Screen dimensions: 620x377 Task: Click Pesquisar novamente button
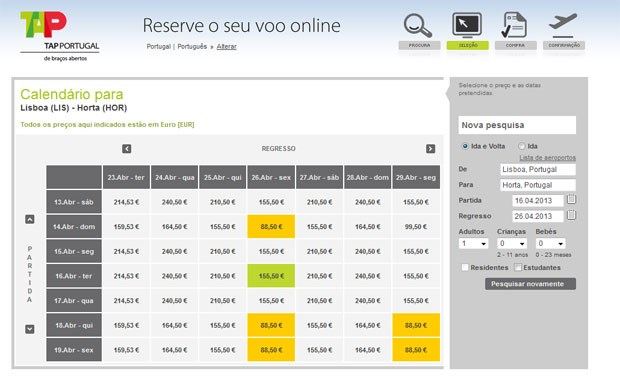(x=530, y=284)
